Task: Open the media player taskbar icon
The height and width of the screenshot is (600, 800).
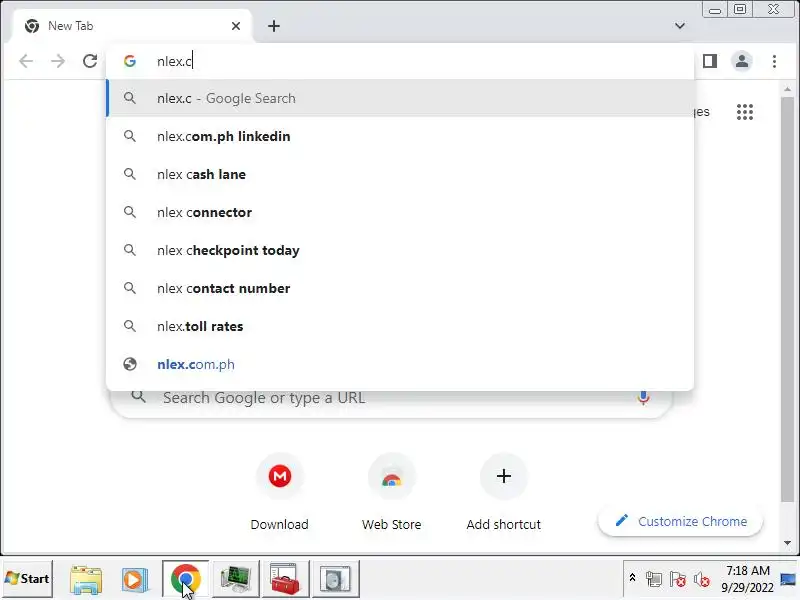Action: 134,579
